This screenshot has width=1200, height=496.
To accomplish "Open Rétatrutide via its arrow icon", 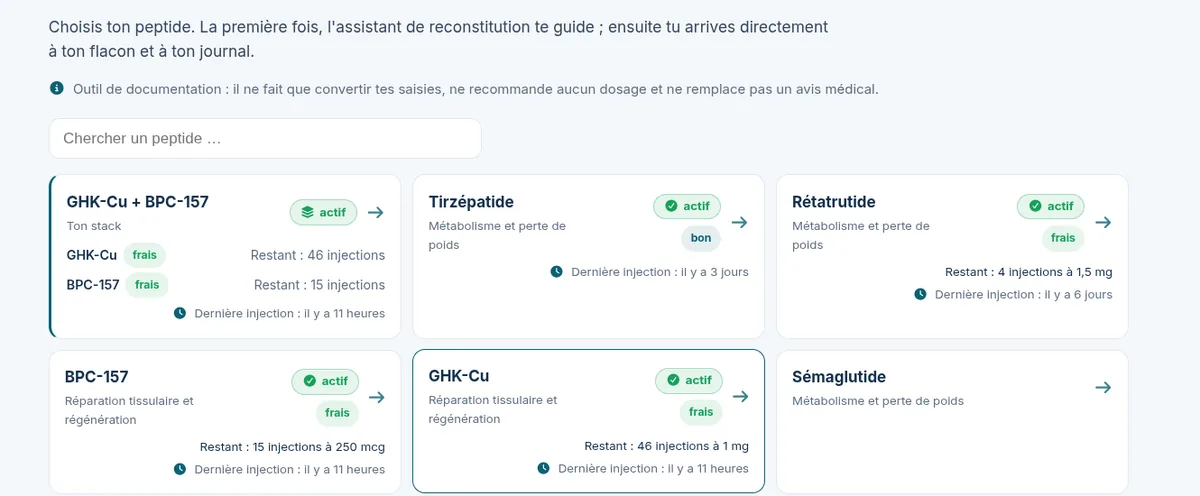I will (x=1103, y=222).
